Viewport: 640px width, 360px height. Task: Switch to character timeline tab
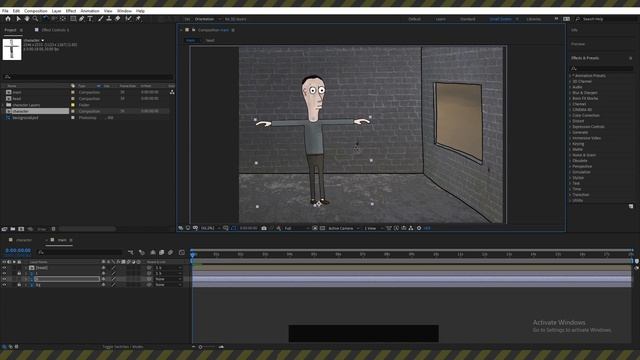click(24, 240)
